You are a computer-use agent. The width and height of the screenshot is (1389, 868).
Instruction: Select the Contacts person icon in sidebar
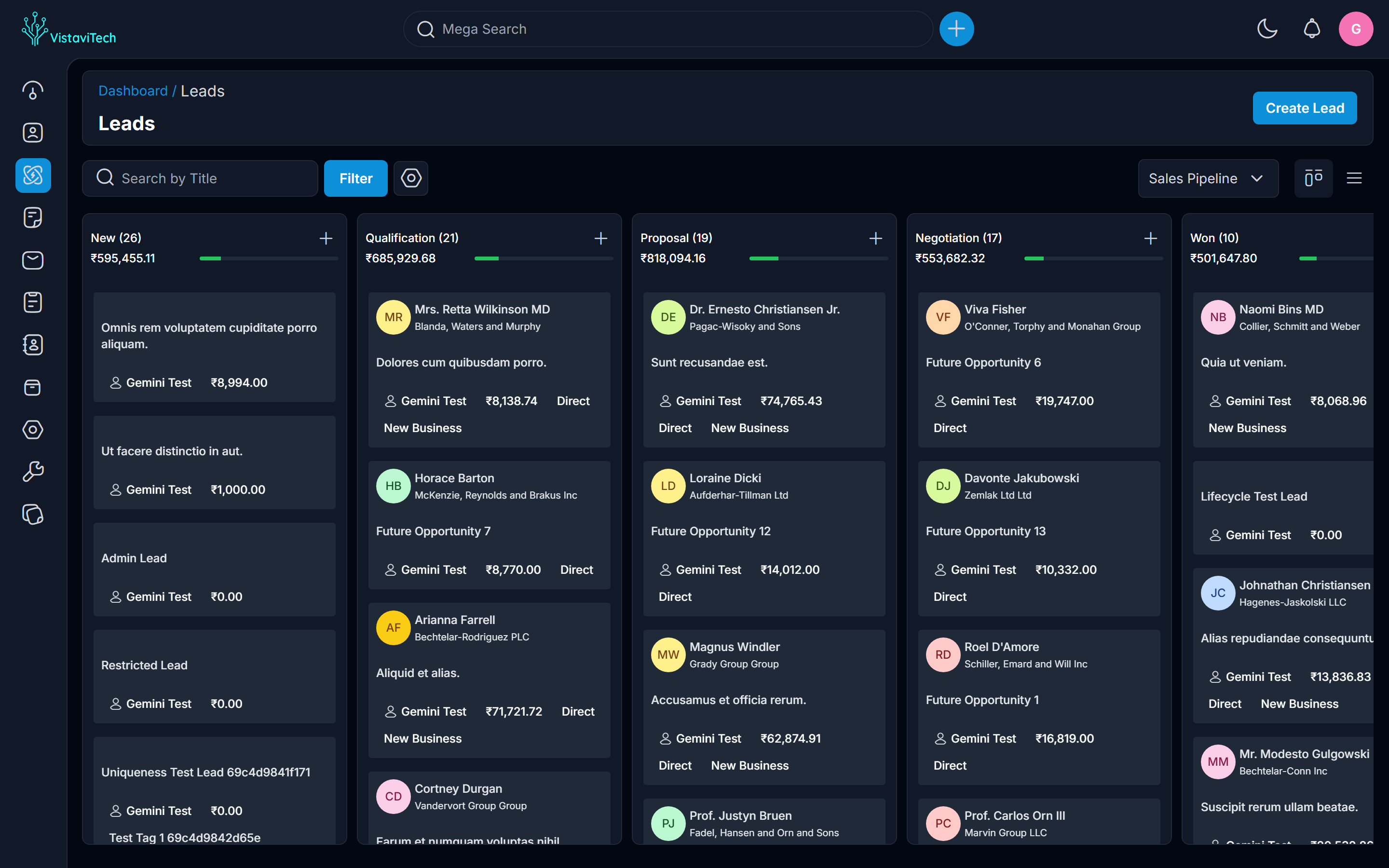click(33, 133)
